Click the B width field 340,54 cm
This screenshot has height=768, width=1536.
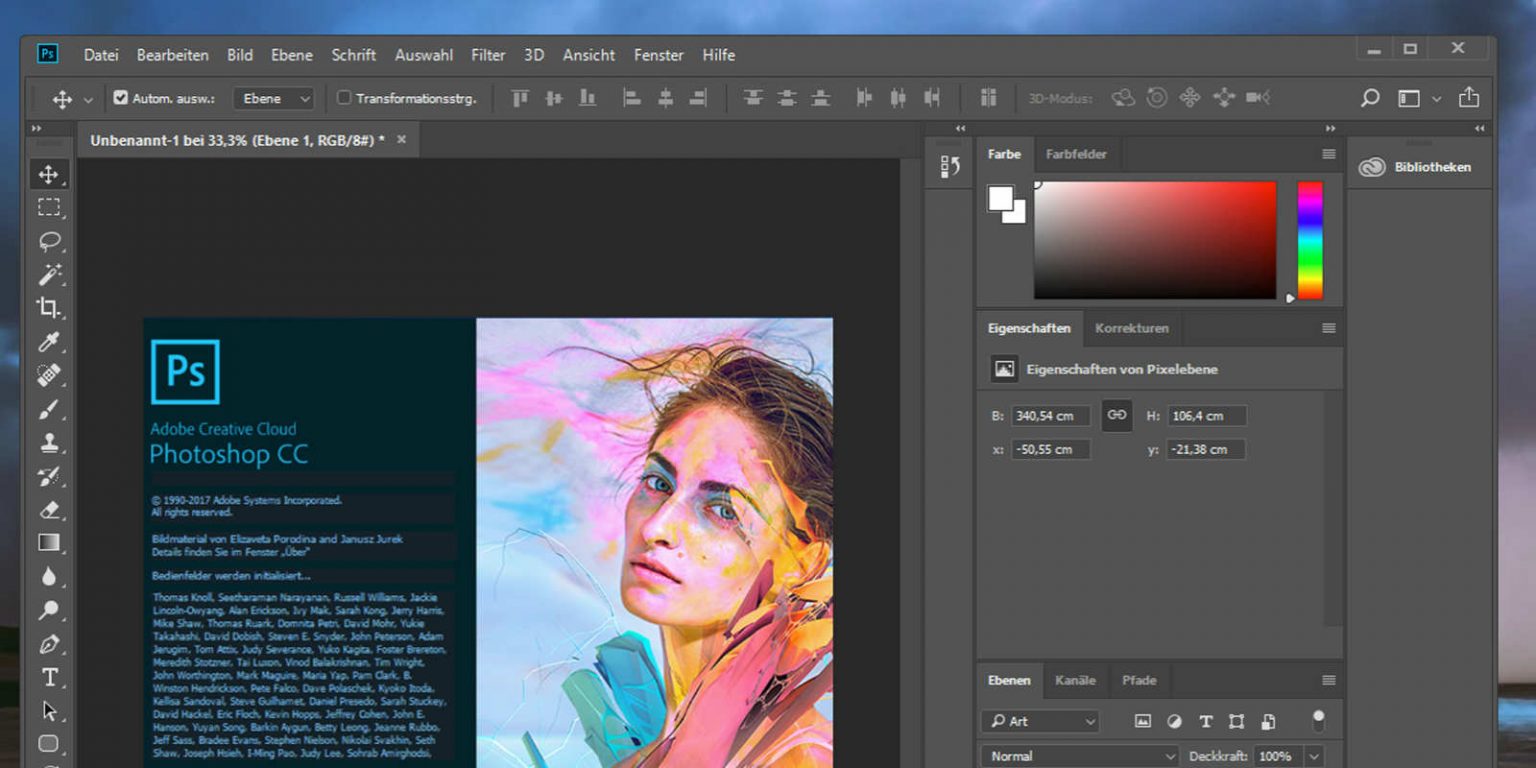[1051, 416]
